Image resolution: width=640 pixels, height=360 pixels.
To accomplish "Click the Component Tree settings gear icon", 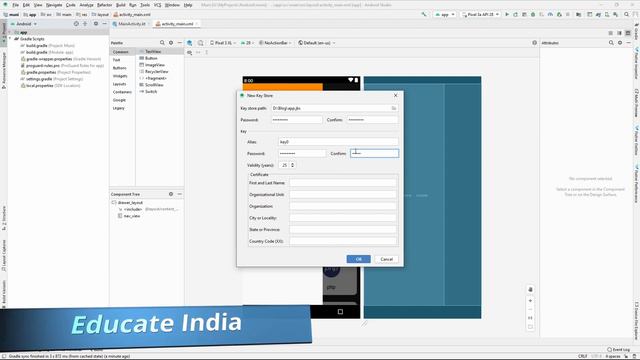I will 171,194.
